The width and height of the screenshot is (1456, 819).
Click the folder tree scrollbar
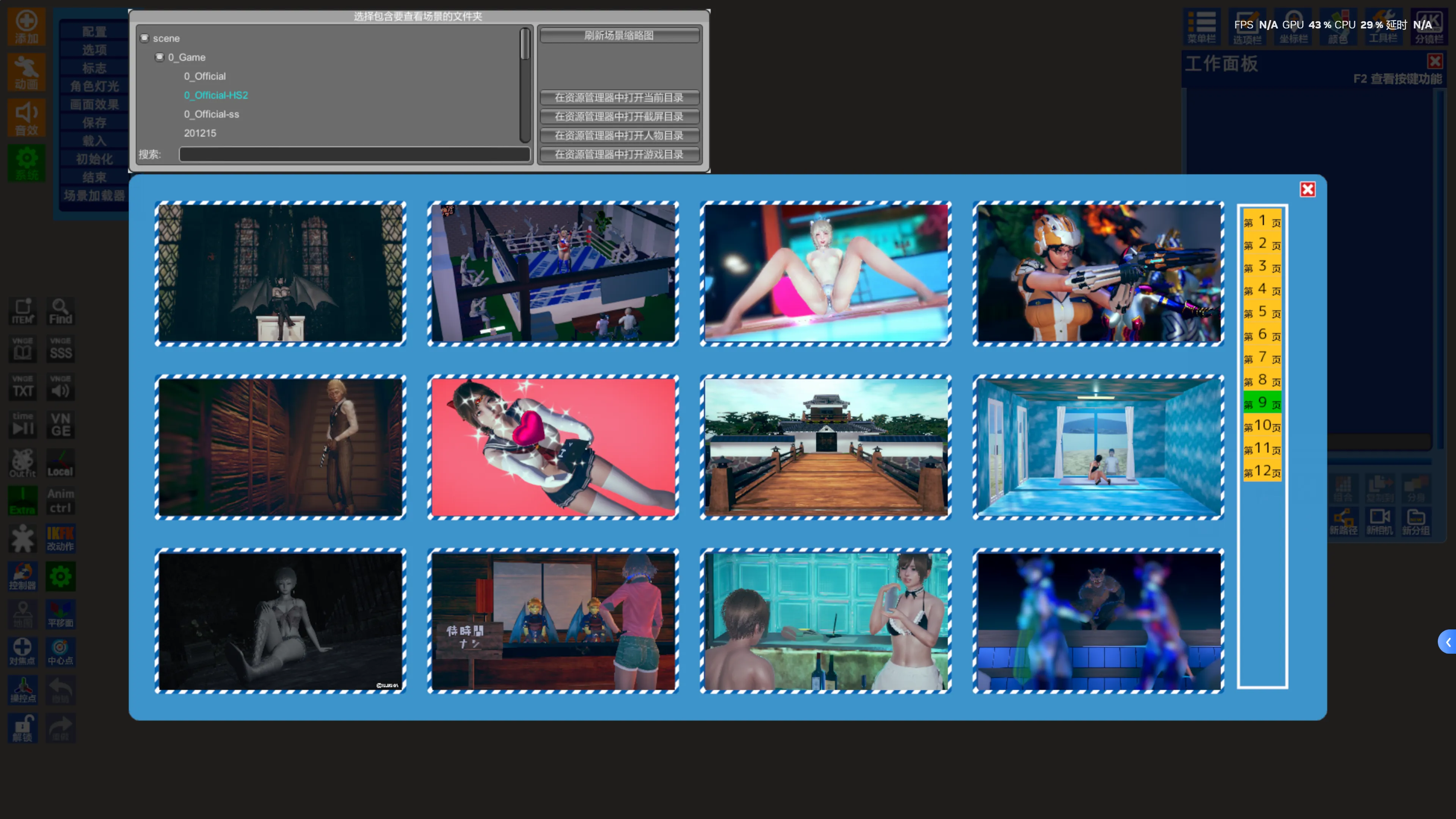pyautogui.click(x=525, y=85)
